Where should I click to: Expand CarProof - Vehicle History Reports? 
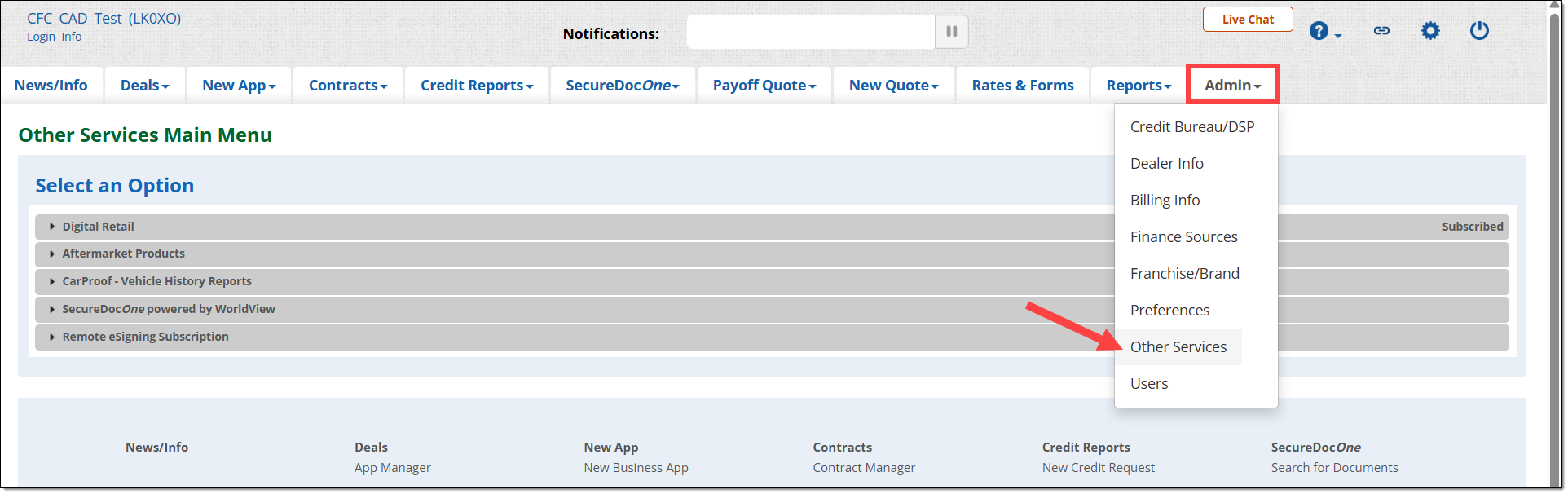click(x=156, y=281)
